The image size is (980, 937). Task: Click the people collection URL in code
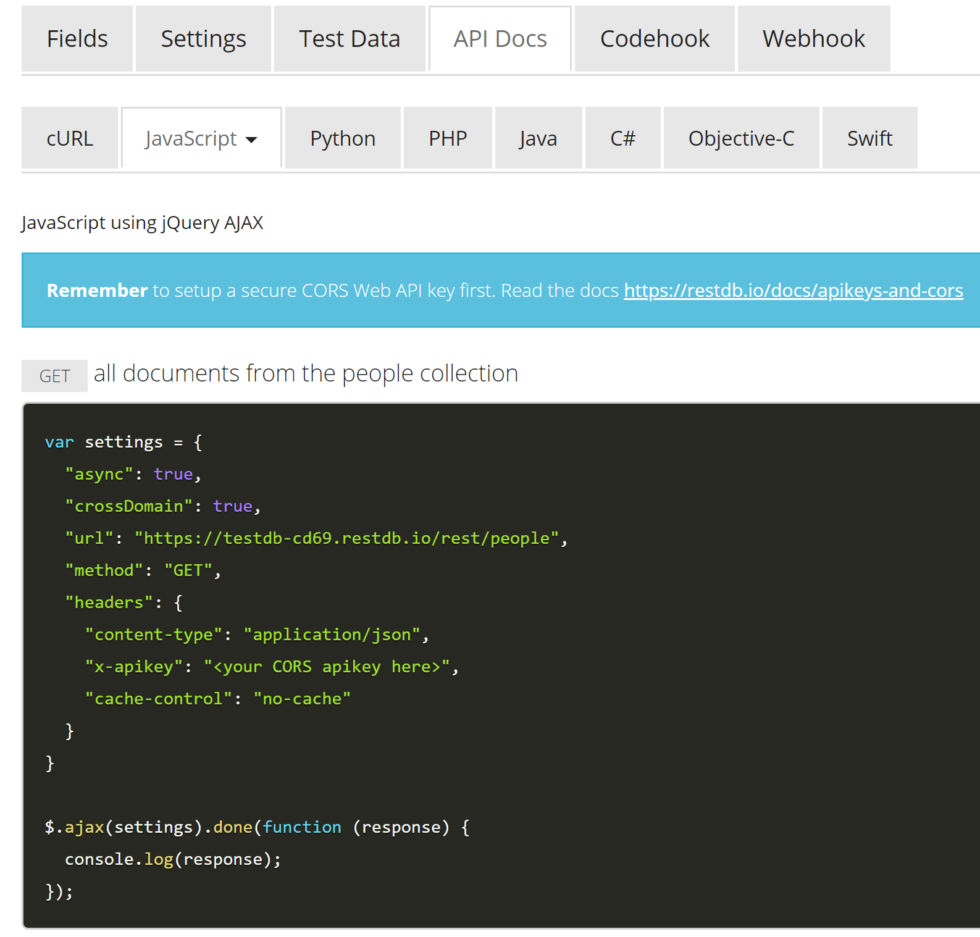[346, 538]
